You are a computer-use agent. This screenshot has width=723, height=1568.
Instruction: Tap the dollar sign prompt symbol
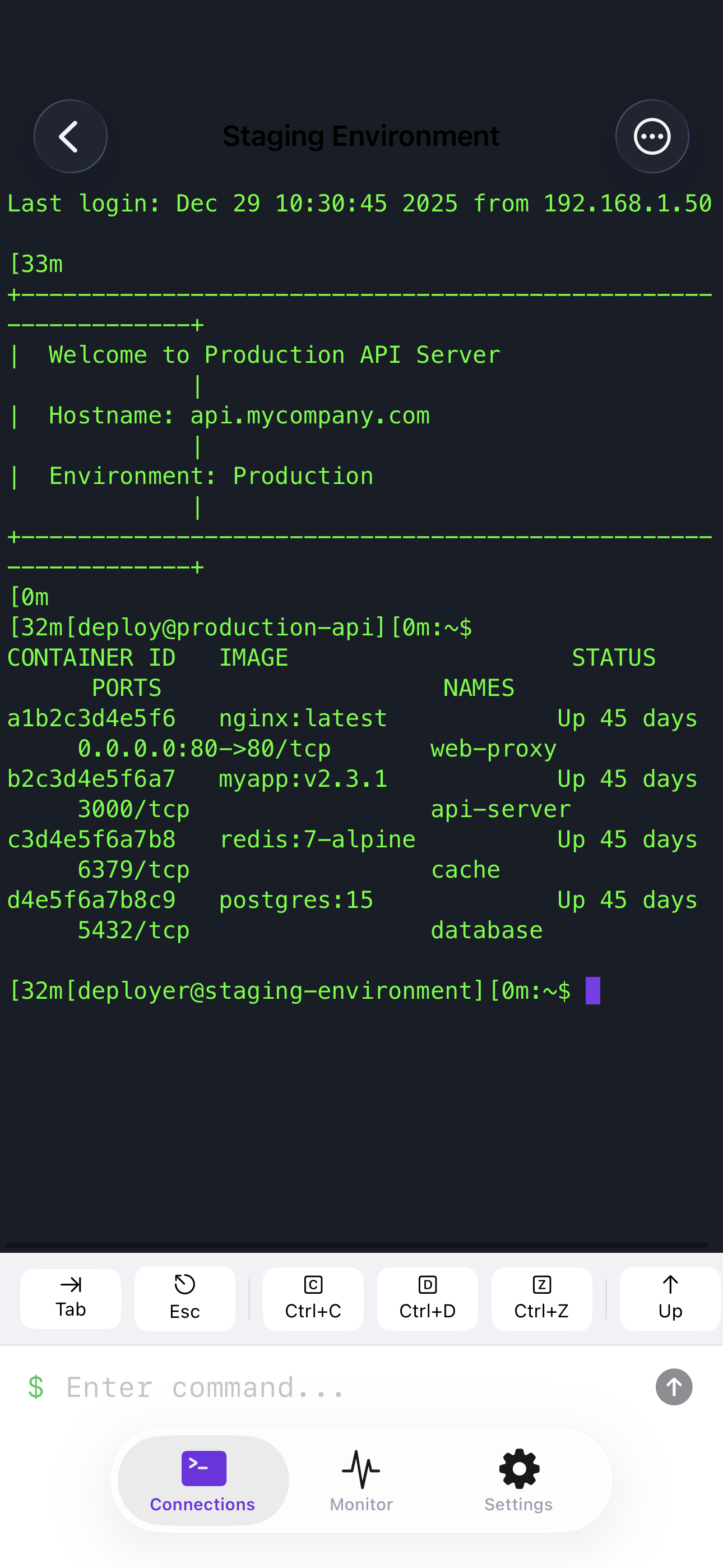click(x=35, y=1387)
